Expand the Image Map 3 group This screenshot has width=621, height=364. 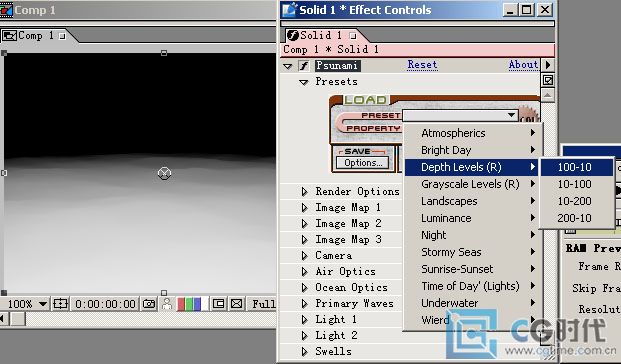pyautogui.click(x=304, y=240)
